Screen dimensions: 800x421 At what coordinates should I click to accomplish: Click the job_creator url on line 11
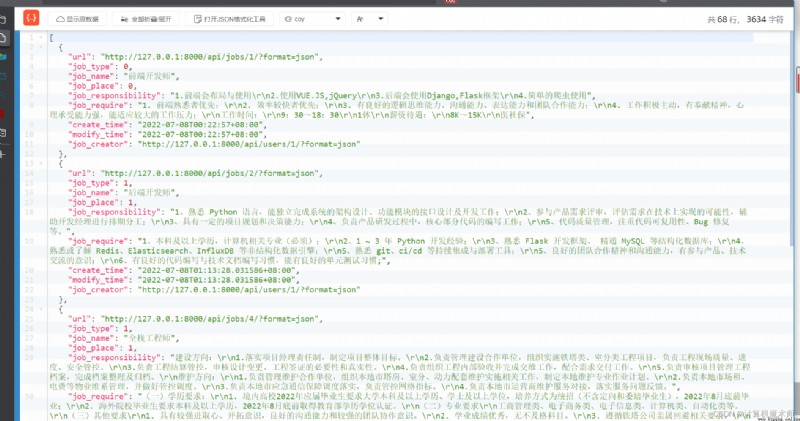tap(249, 144)
